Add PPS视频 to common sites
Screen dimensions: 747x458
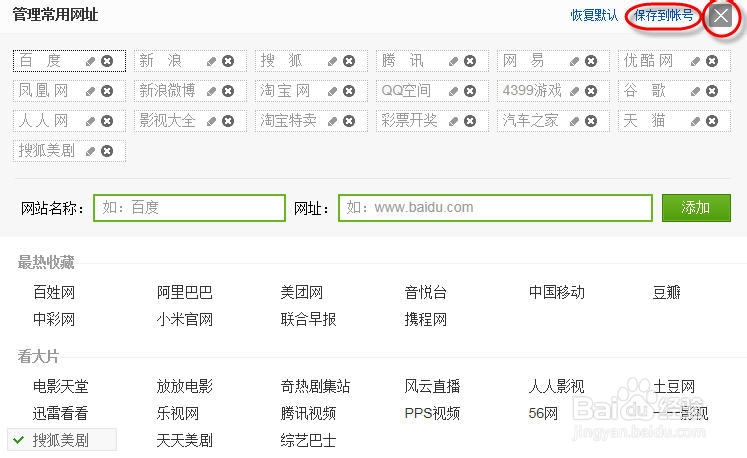pos(432,413)
